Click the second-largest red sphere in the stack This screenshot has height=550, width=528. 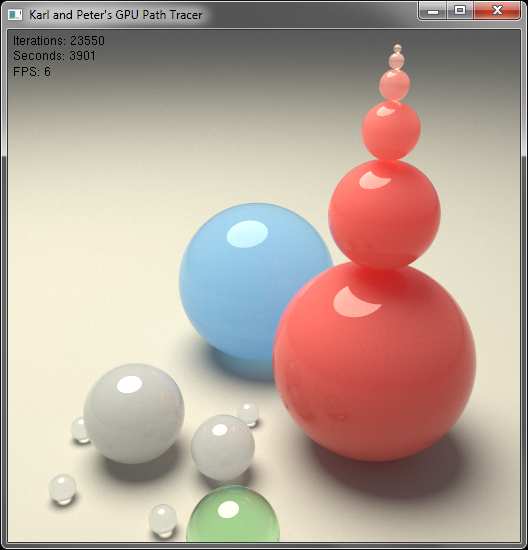385,214
